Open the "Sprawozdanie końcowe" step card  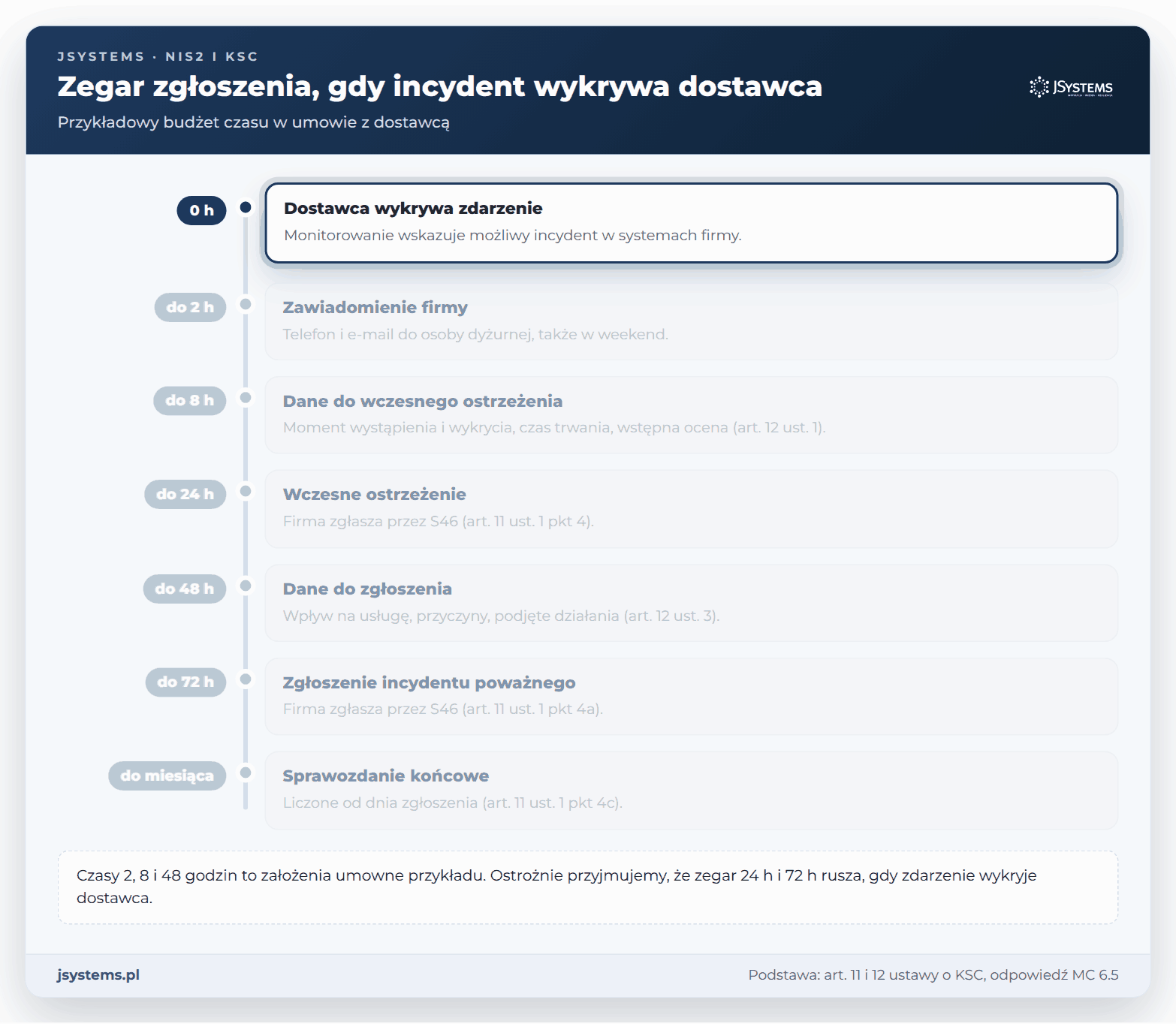coord(692,790)
